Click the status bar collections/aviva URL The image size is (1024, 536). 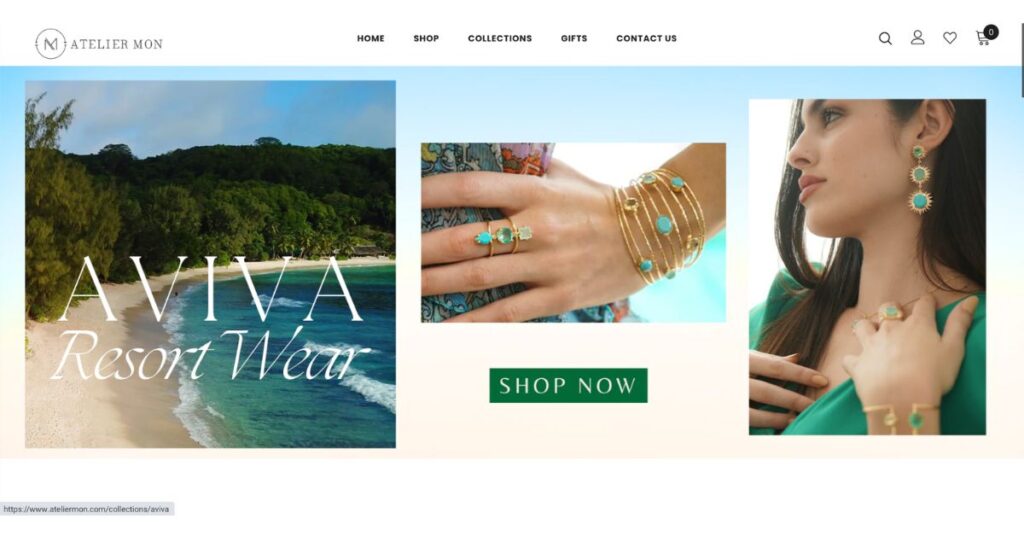(86, 509)
